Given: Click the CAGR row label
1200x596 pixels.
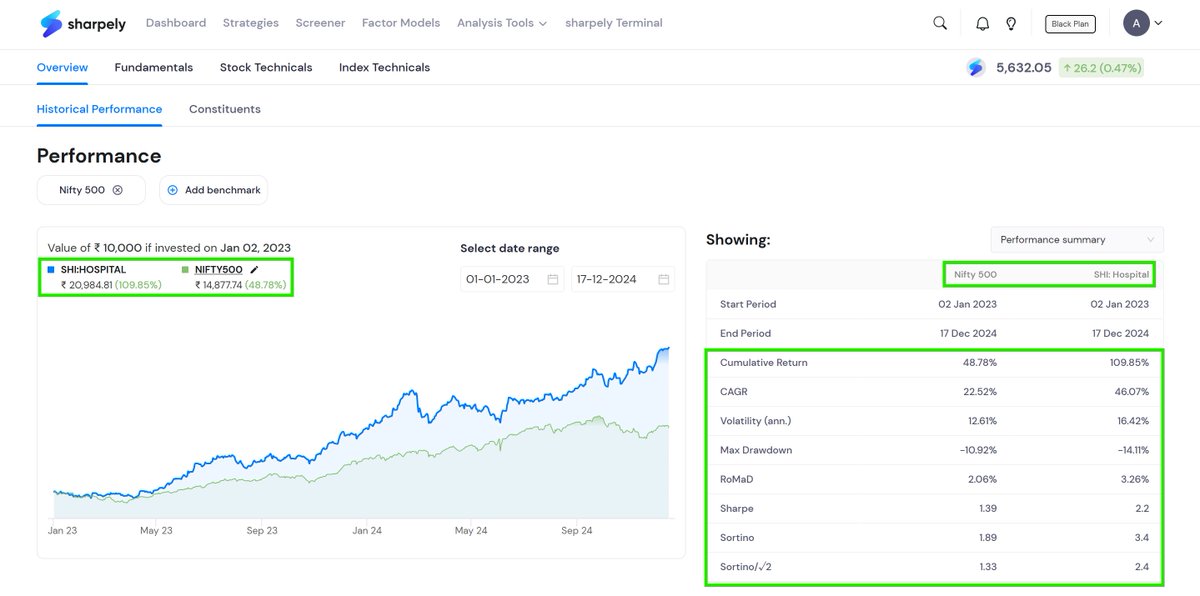Looking at the screenshot, I should pyautogui.click(x=734, y=392).
